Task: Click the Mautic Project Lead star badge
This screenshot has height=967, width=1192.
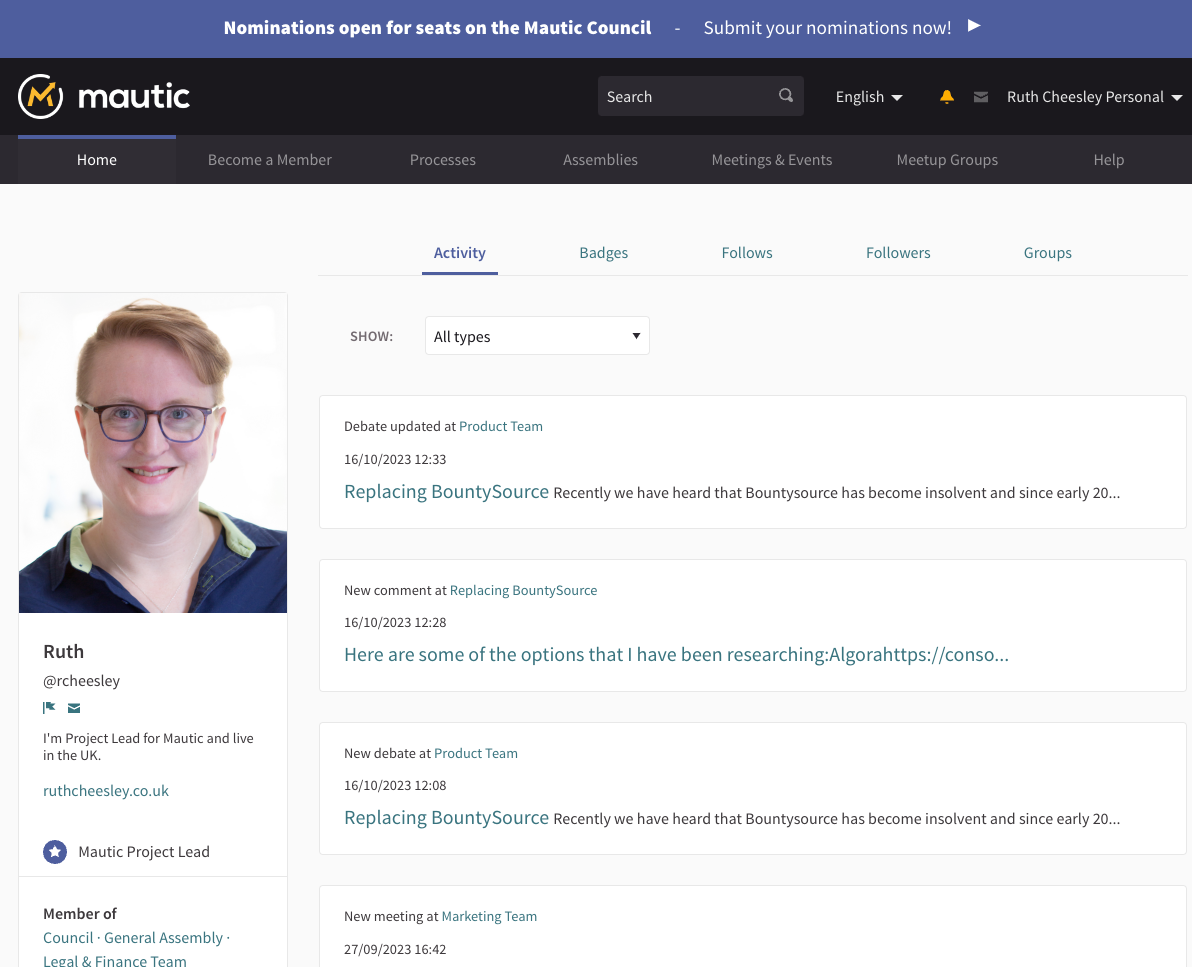Action: click(x=55, y=852)
